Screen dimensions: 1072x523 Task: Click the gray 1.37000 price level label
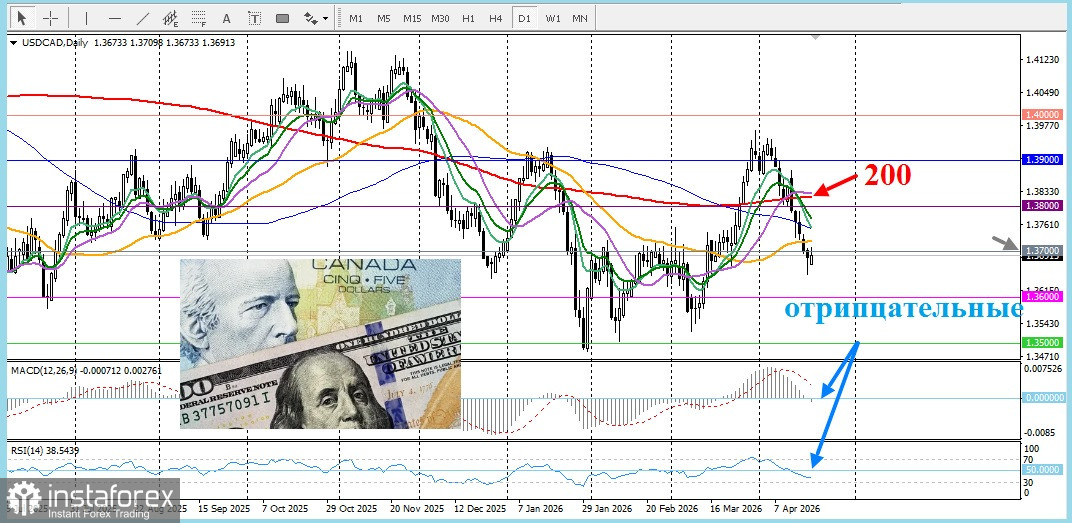(1043, 251)
